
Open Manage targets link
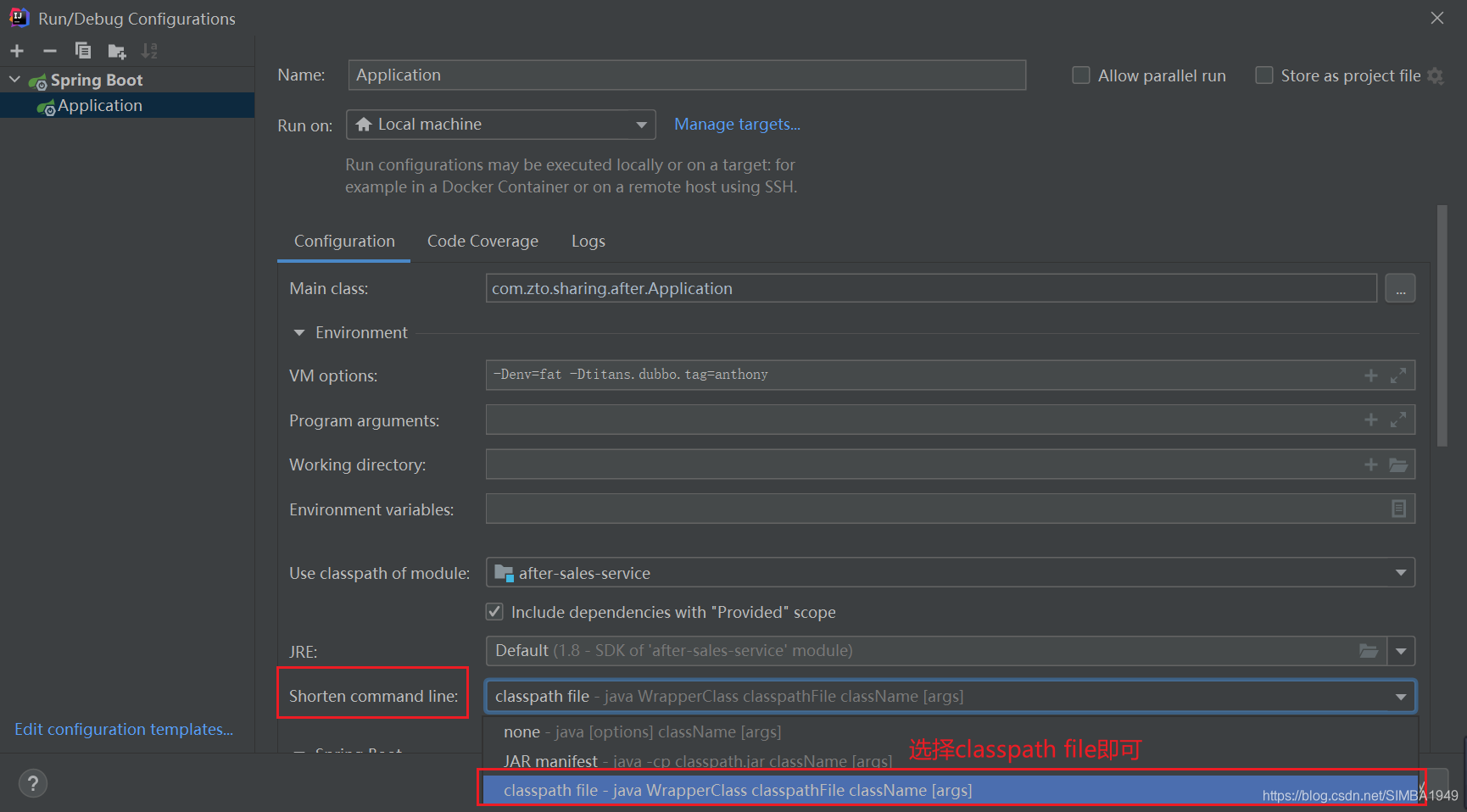pyautogui.click(x=737, y=125)
